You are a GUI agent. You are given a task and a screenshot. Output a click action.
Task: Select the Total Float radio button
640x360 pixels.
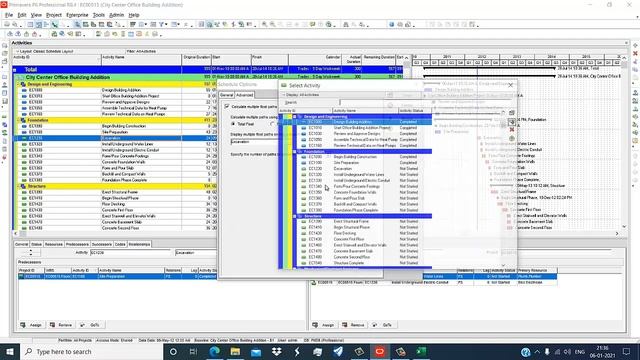click(233, 124)
